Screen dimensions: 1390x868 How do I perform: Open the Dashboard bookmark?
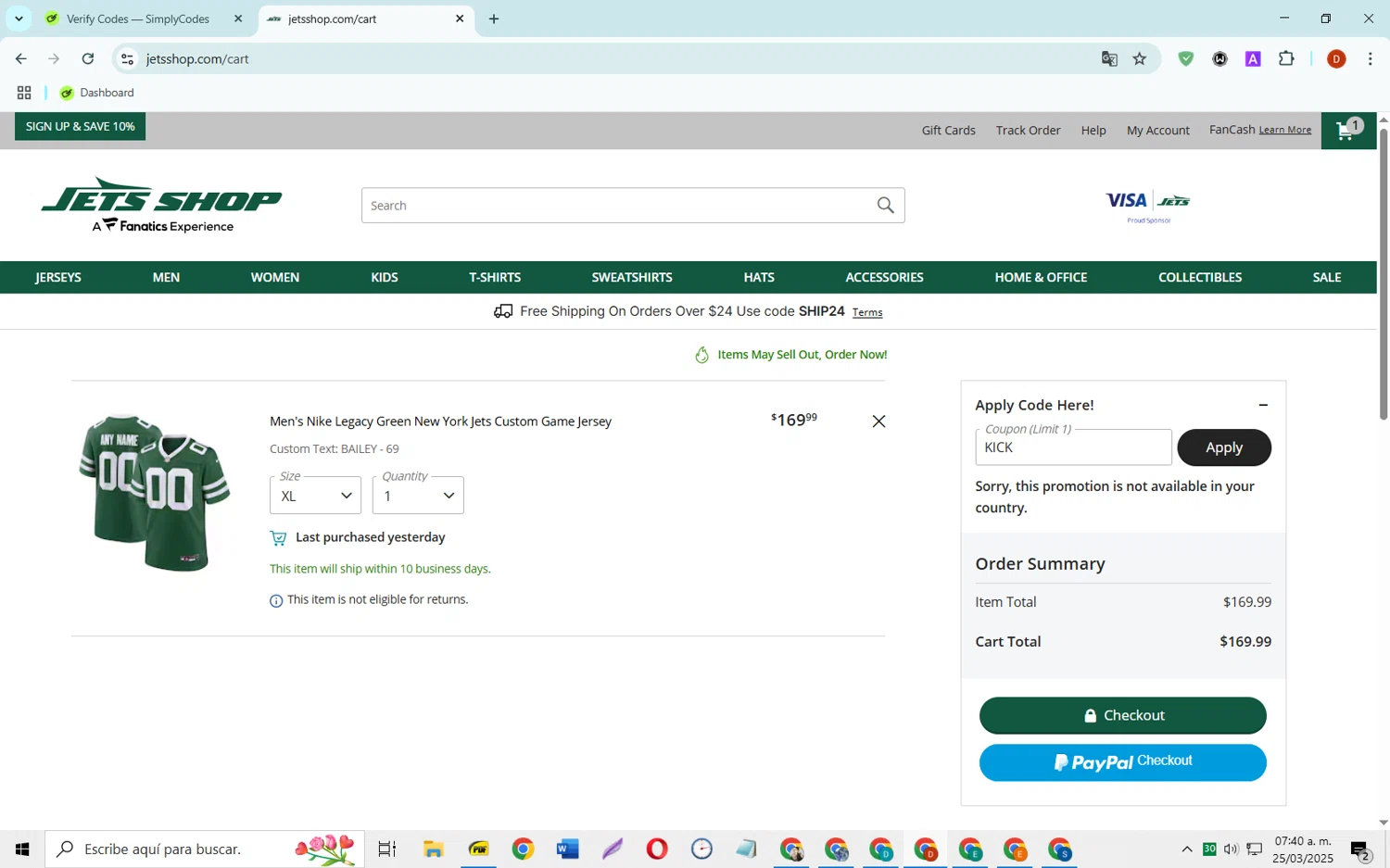(x=97, y=93)
